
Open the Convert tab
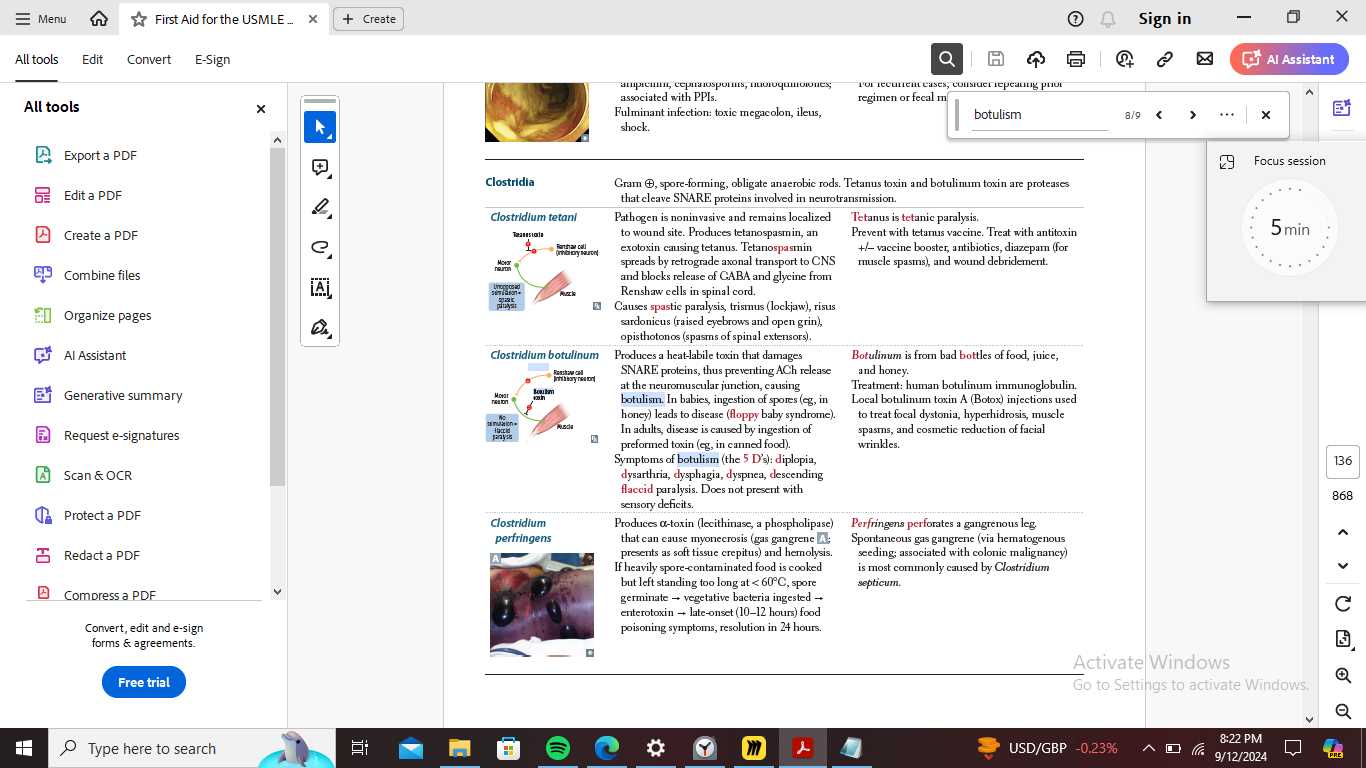(x=149, y=59)
